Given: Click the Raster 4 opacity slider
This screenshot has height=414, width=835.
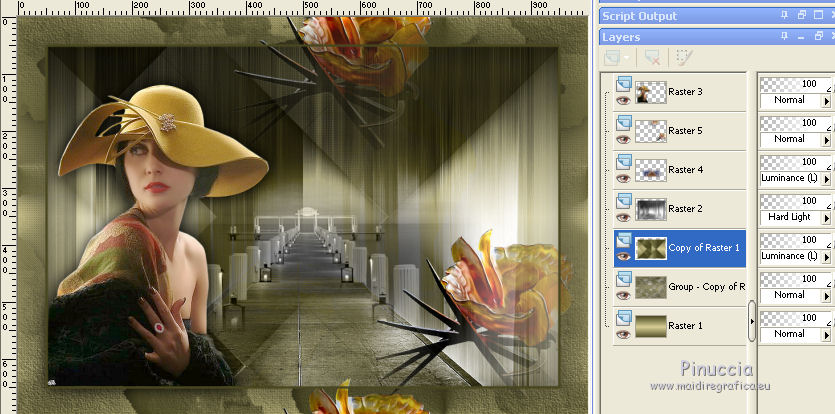Looking at the screenshot, I should pos(795,162).
